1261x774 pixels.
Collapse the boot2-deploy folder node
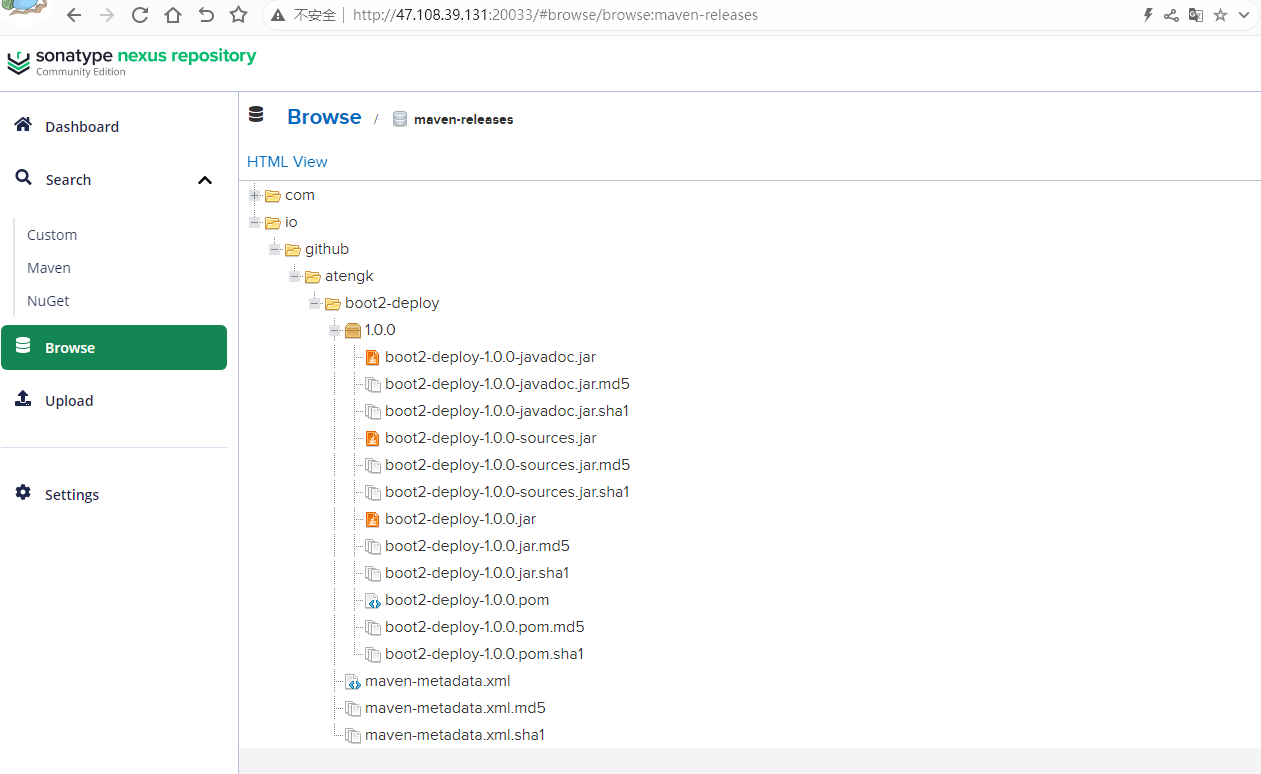tap(315, 303)
